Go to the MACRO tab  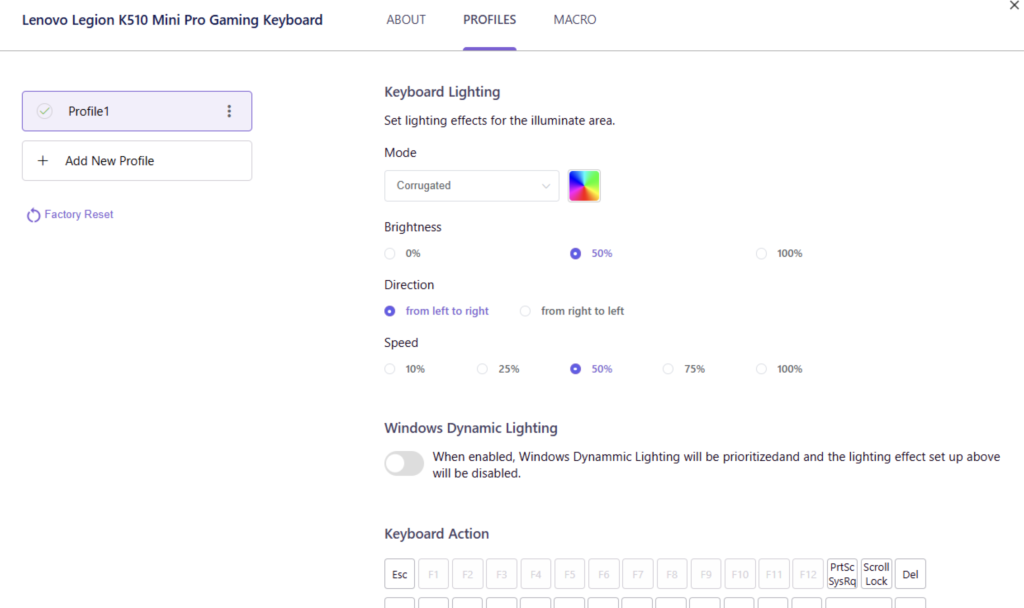tap(575, 20)
